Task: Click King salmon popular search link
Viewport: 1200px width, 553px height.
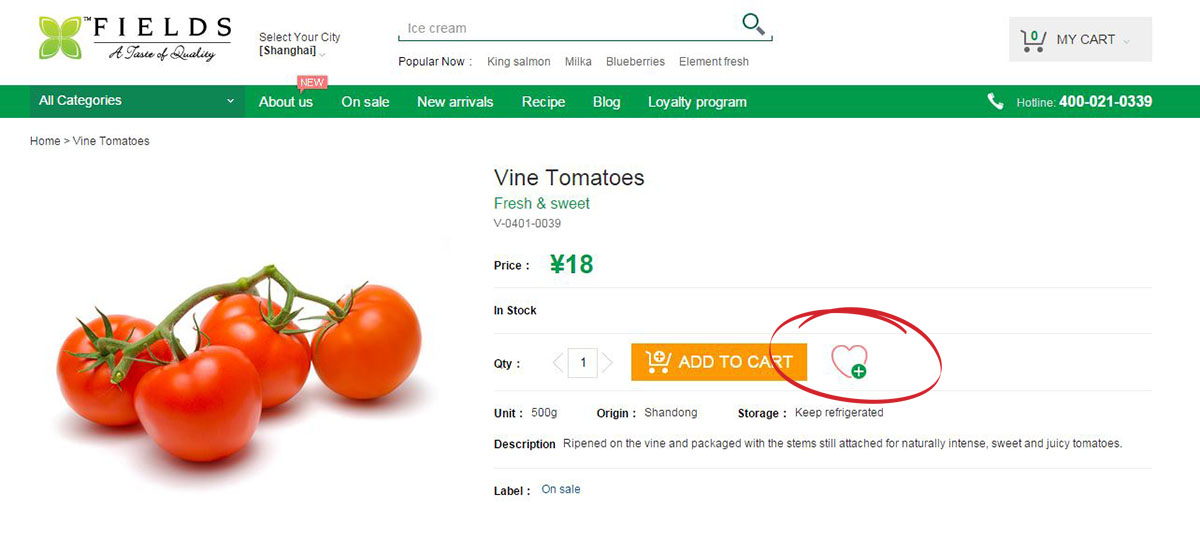Action: (518, 62)
